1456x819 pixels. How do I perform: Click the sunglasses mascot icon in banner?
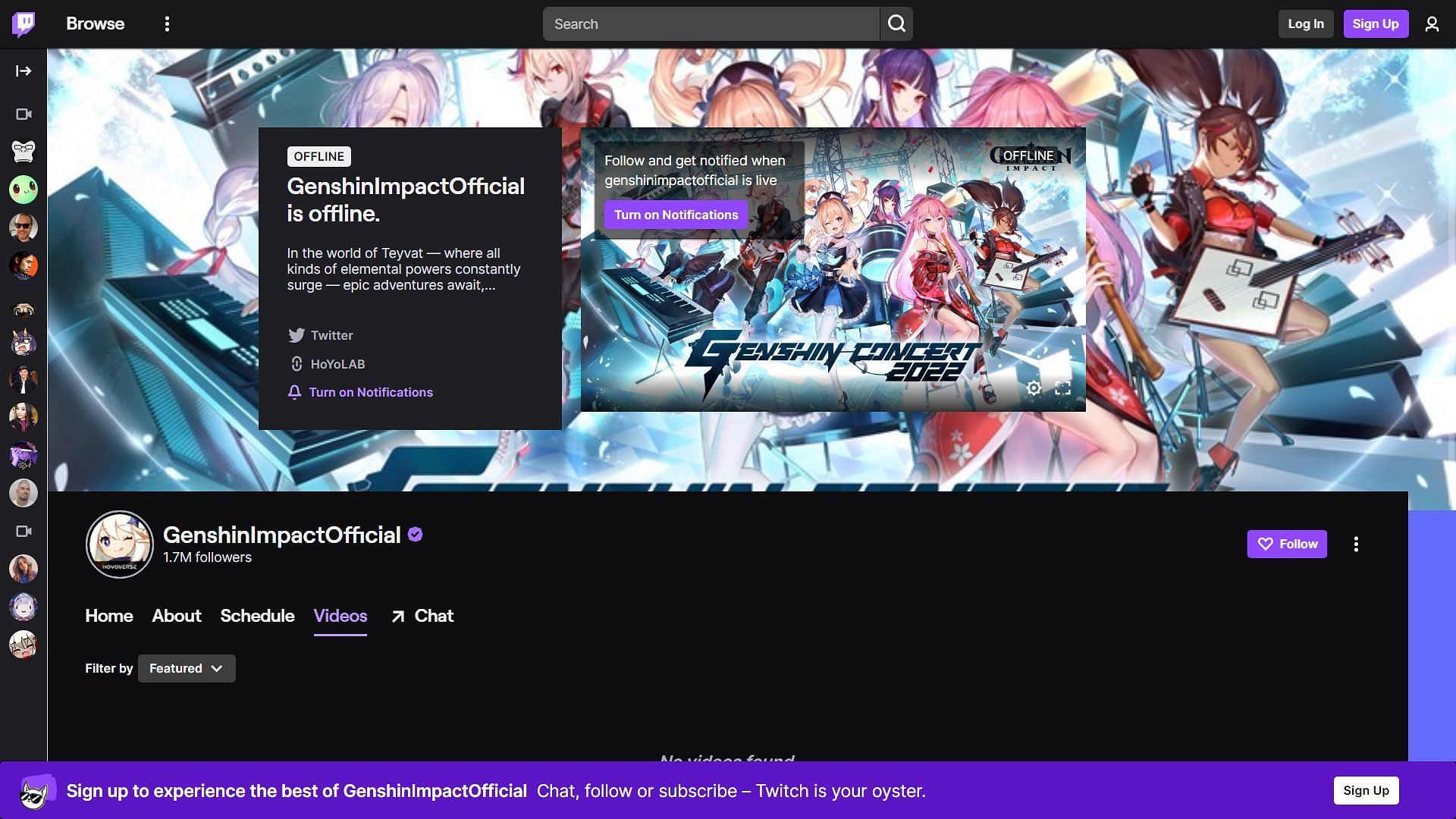tap(36, 791)
